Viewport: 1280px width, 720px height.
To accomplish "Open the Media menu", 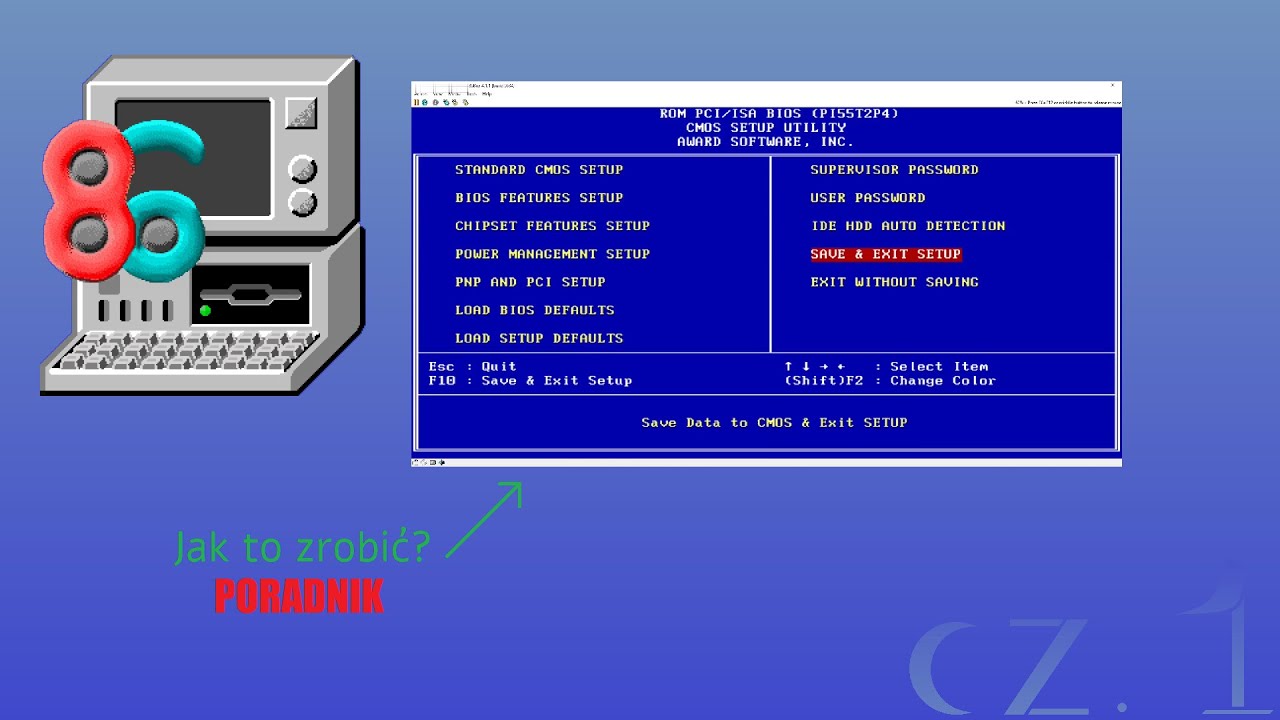I will coord(454,93).
